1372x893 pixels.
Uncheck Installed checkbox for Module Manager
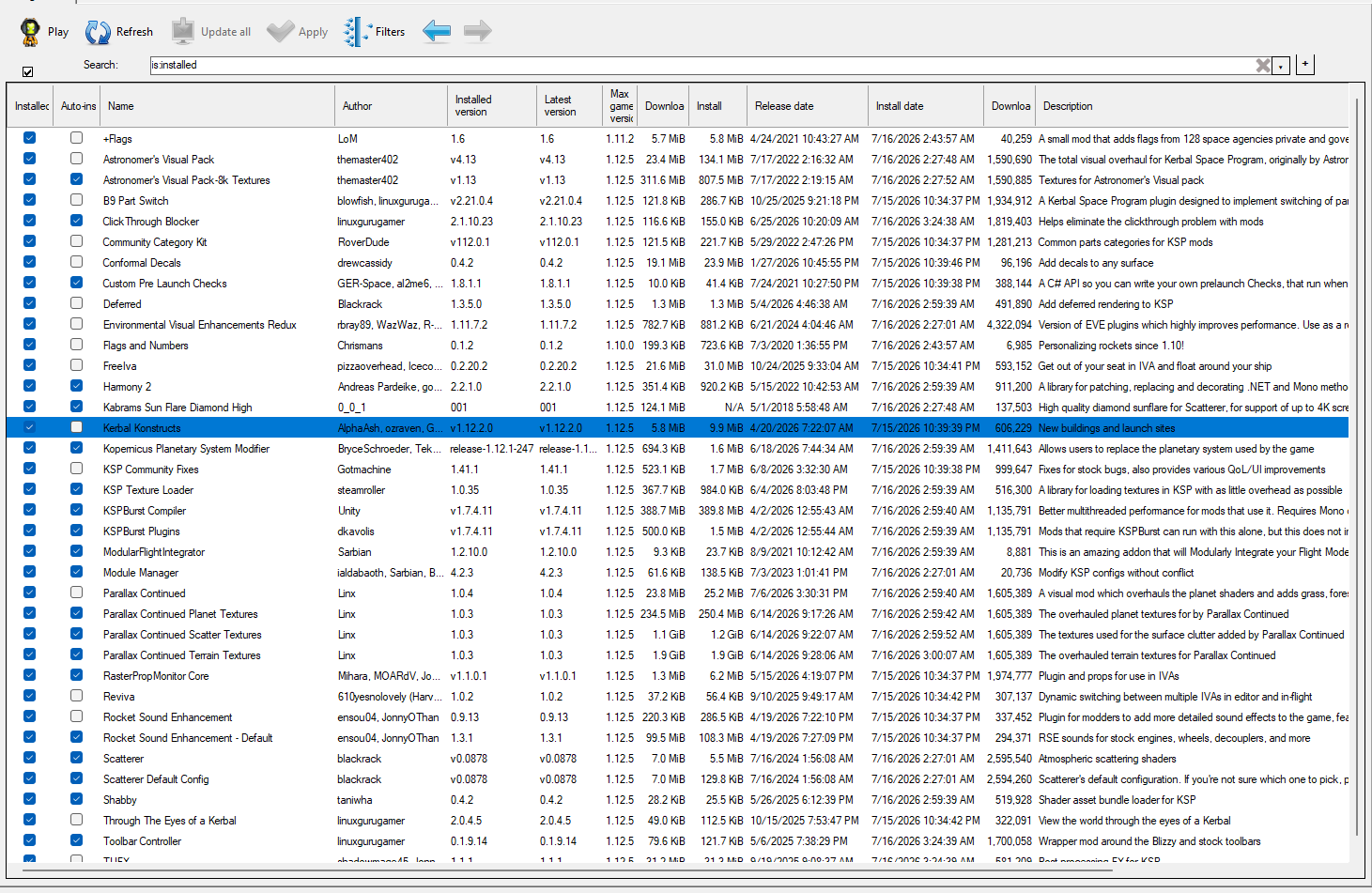tap(29, 572)
